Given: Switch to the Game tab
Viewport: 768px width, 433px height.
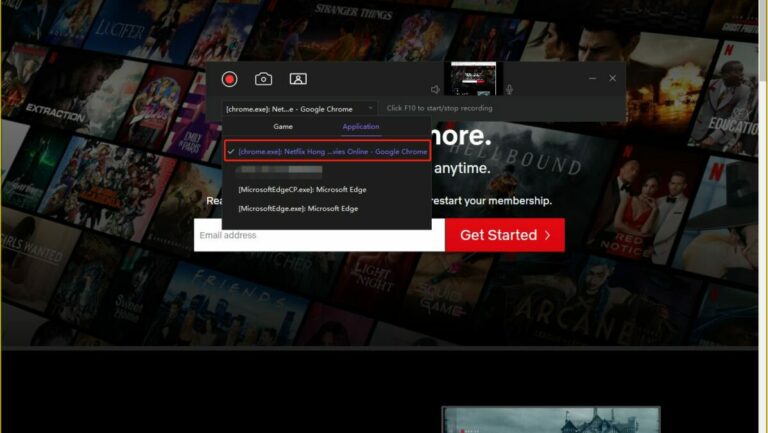Looking at the screenshot, I should (x=283, y=127).
